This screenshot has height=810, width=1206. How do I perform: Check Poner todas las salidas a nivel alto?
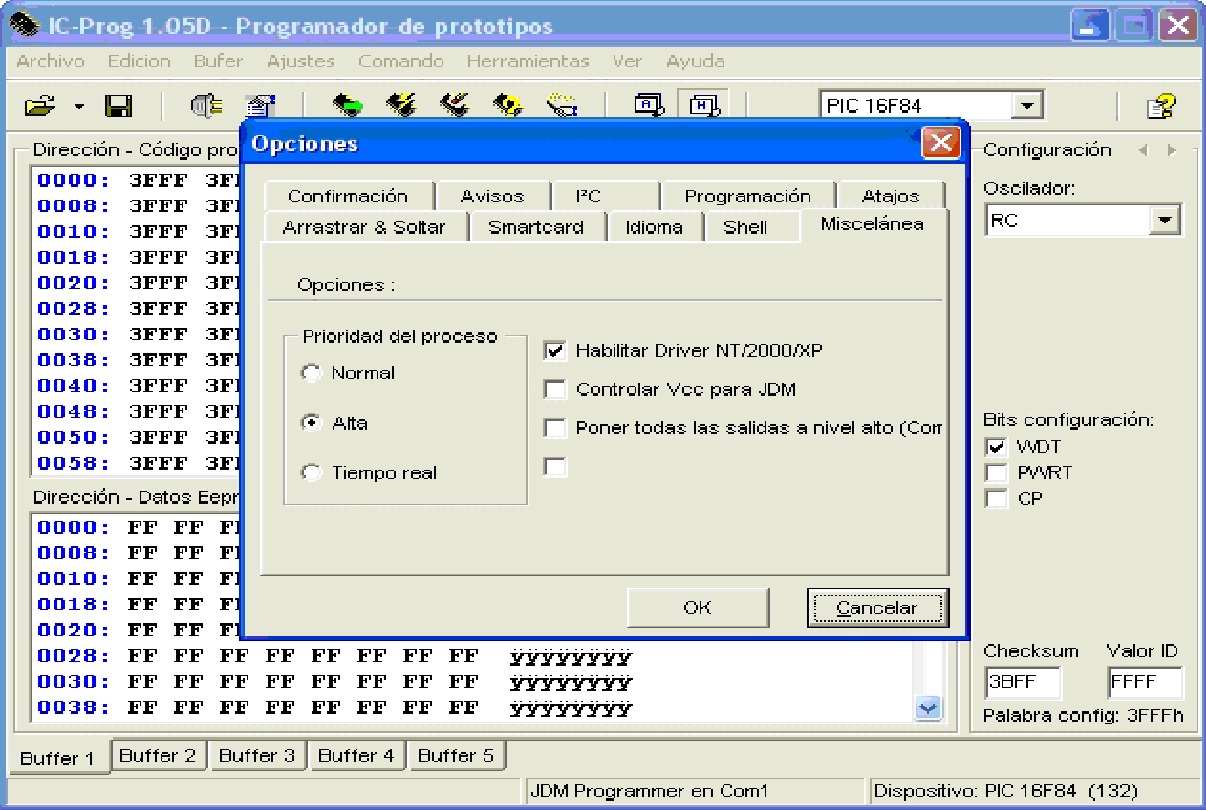pos(555,428)
